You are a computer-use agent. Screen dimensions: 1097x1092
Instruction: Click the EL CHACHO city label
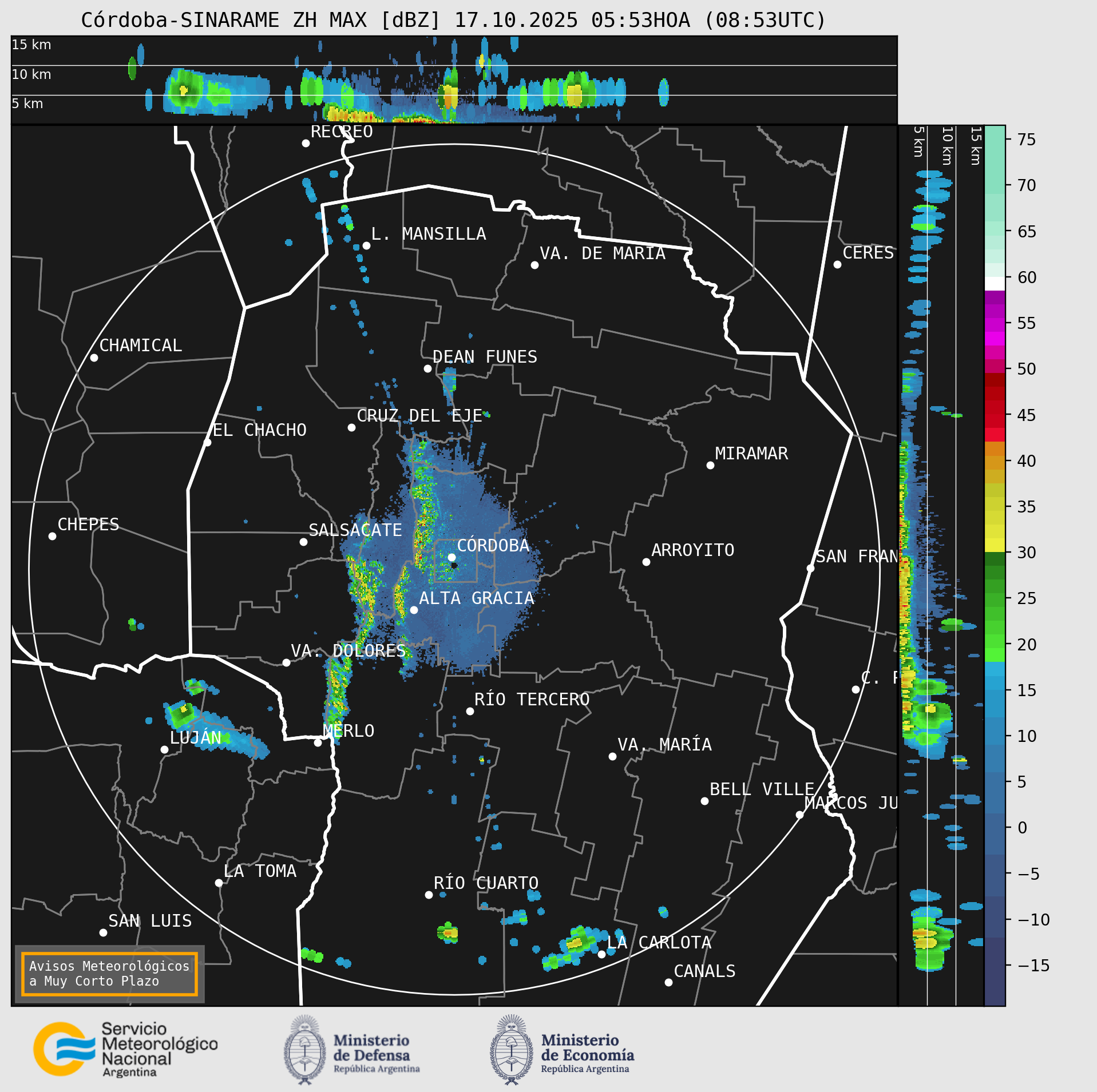tap(260, 430)
